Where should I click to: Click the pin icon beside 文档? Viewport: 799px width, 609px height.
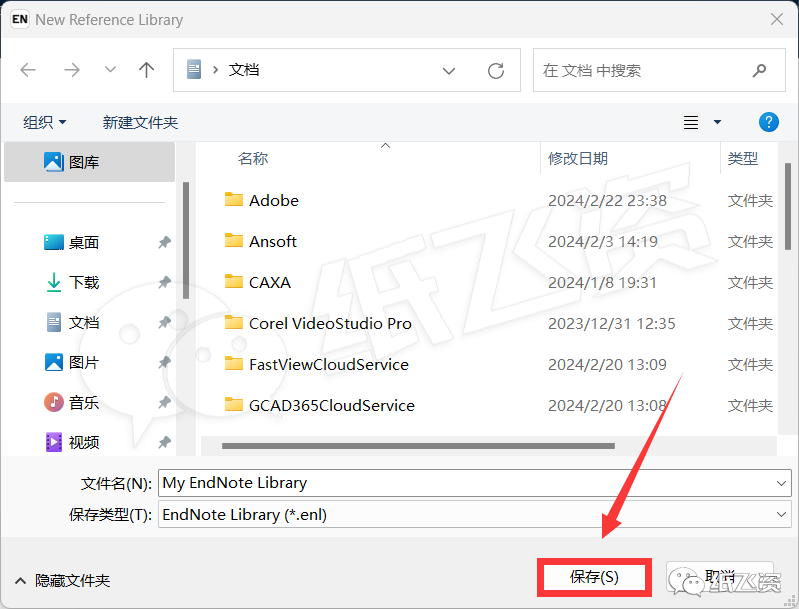164,323
